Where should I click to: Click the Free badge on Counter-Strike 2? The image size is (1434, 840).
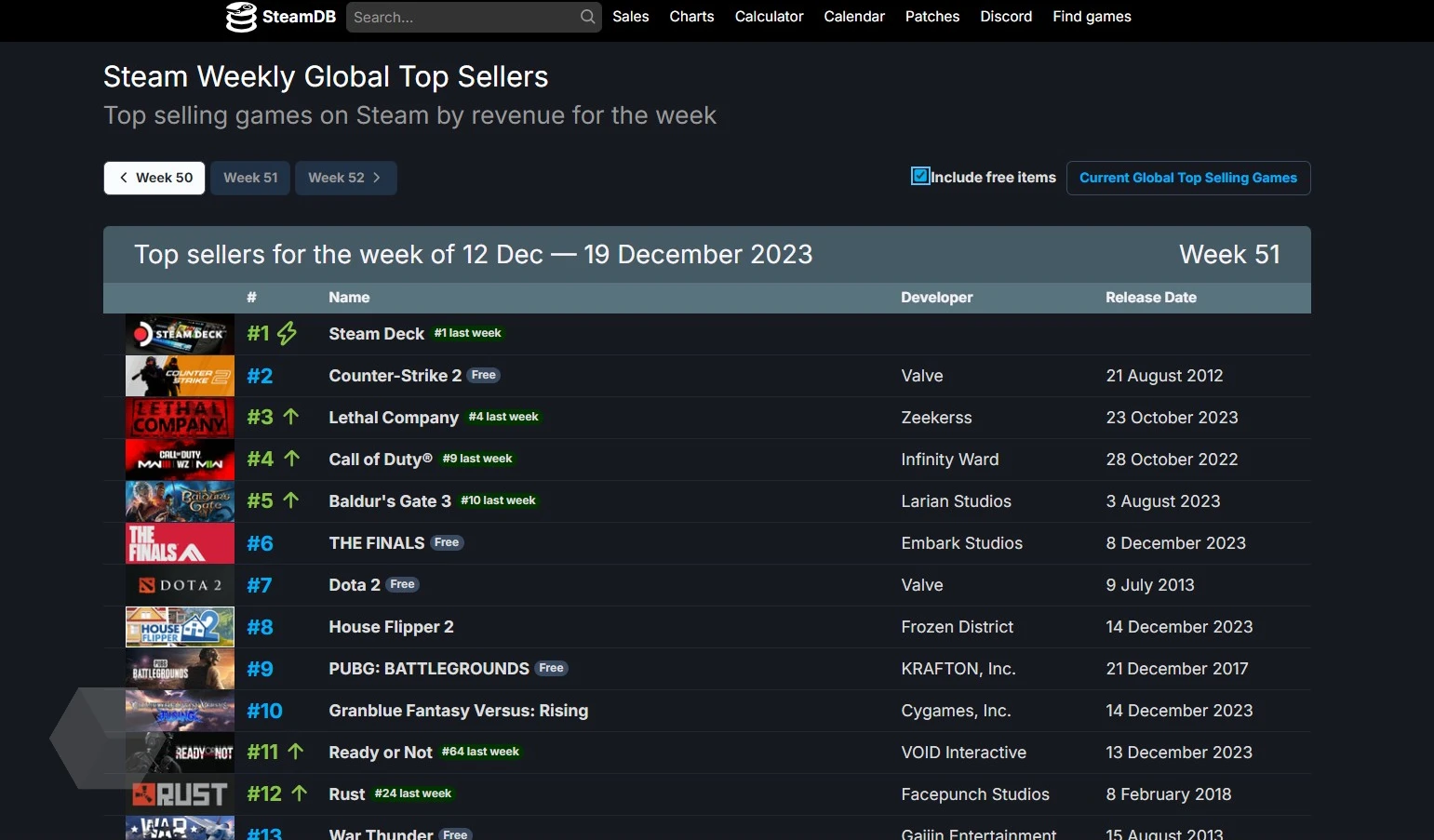(x=484, y=375)
